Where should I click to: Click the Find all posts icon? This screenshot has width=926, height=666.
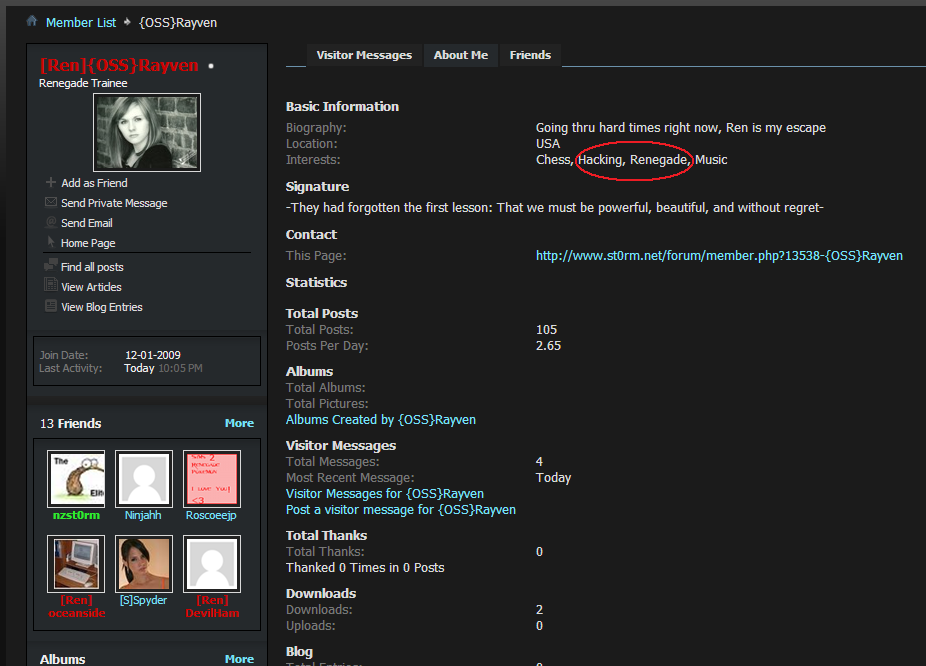tap(51, 267)
